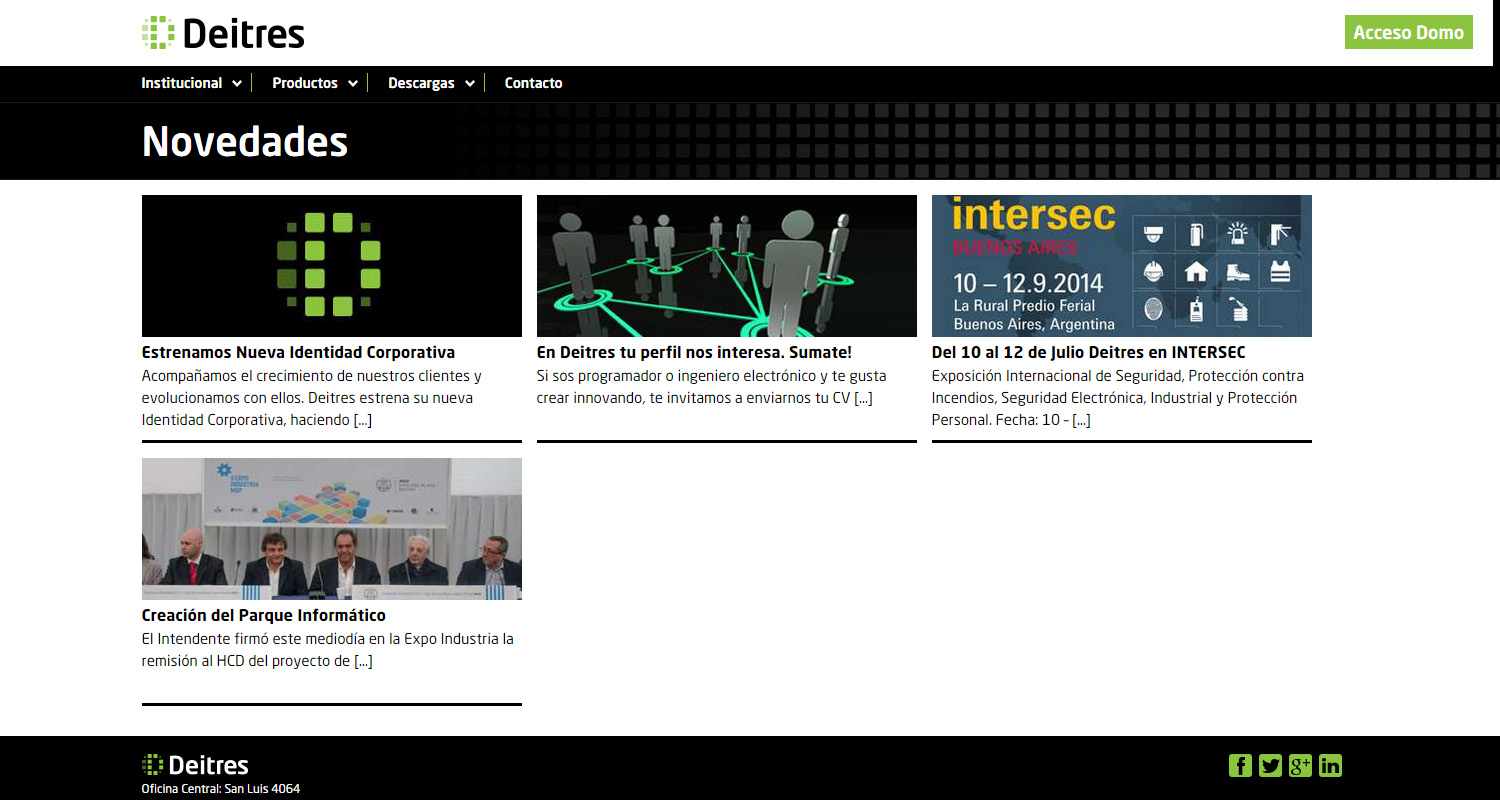This screenshot has width=1500, height=800.
Task: Open the Institucional menu
Action: [x=182, y=83]
